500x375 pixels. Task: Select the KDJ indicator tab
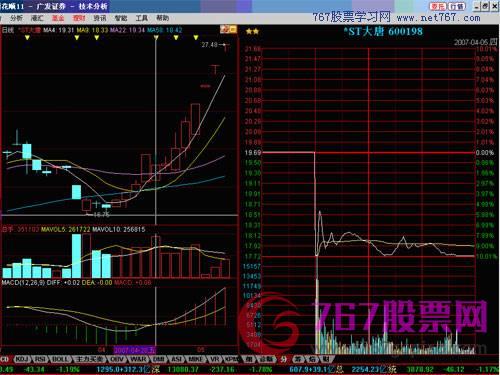point(22,359)
